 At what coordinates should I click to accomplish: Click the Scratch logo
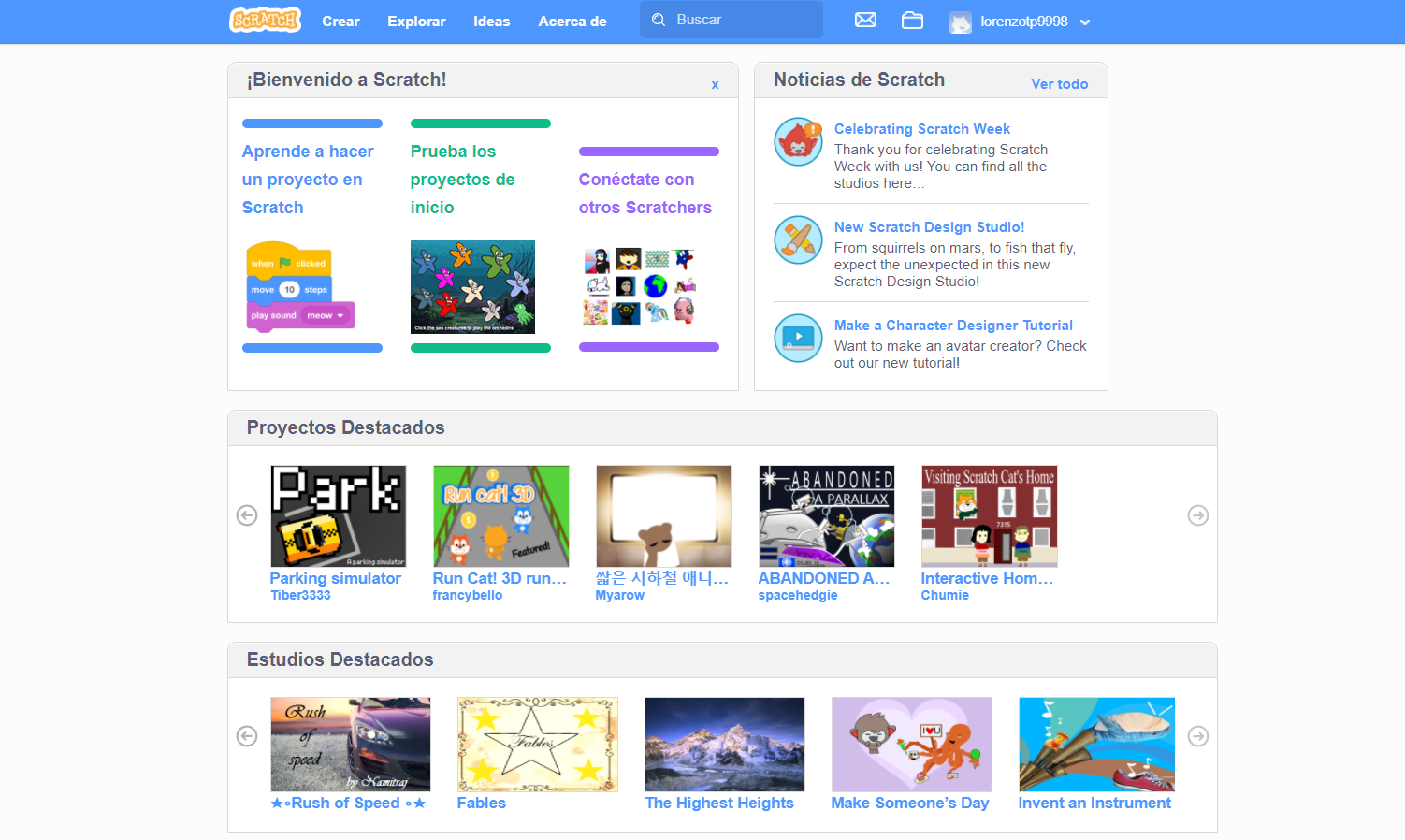coord(265,20)
